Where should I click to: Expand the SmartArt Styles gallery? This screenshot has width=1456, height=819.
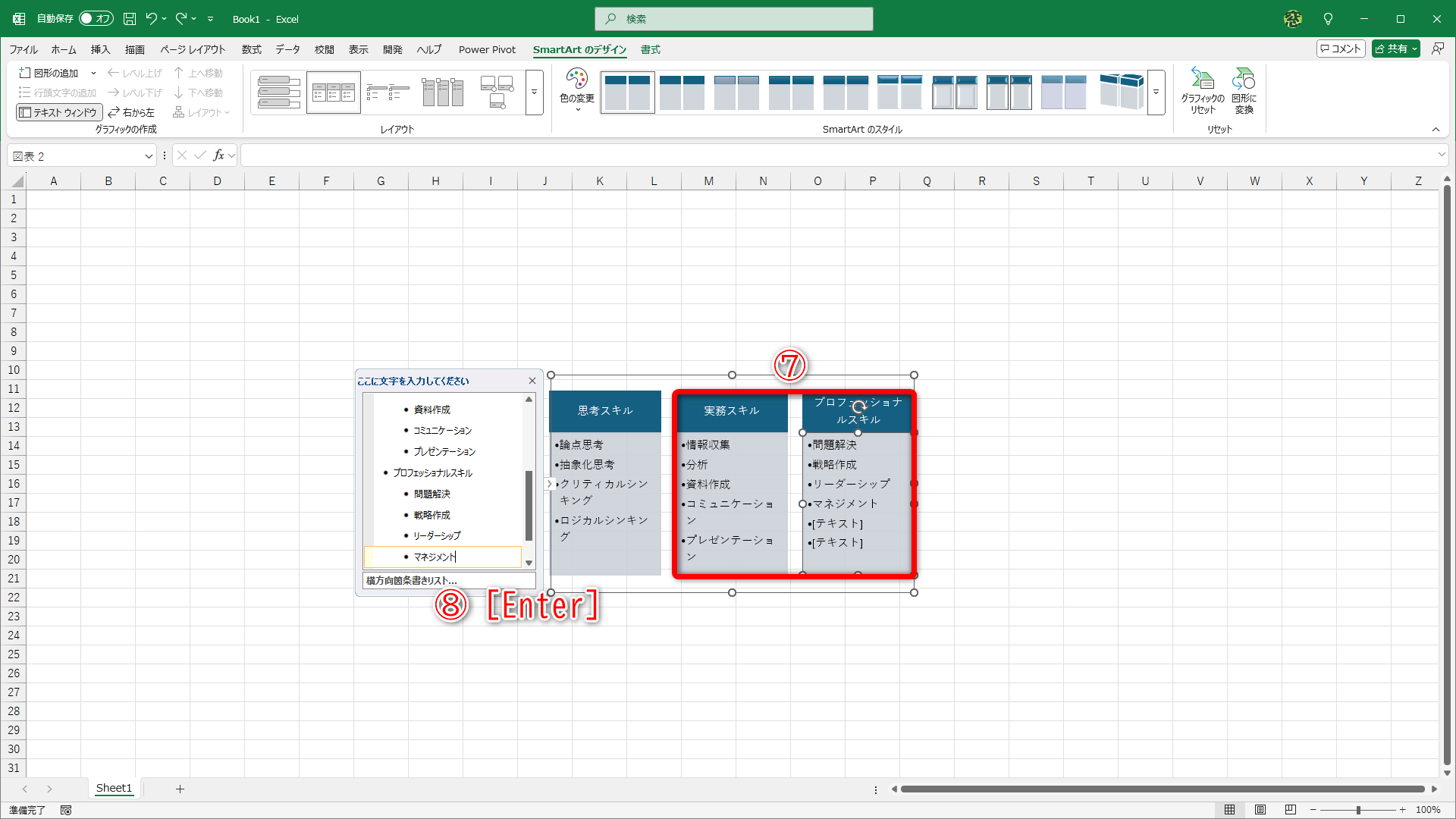coord(1156,93)
